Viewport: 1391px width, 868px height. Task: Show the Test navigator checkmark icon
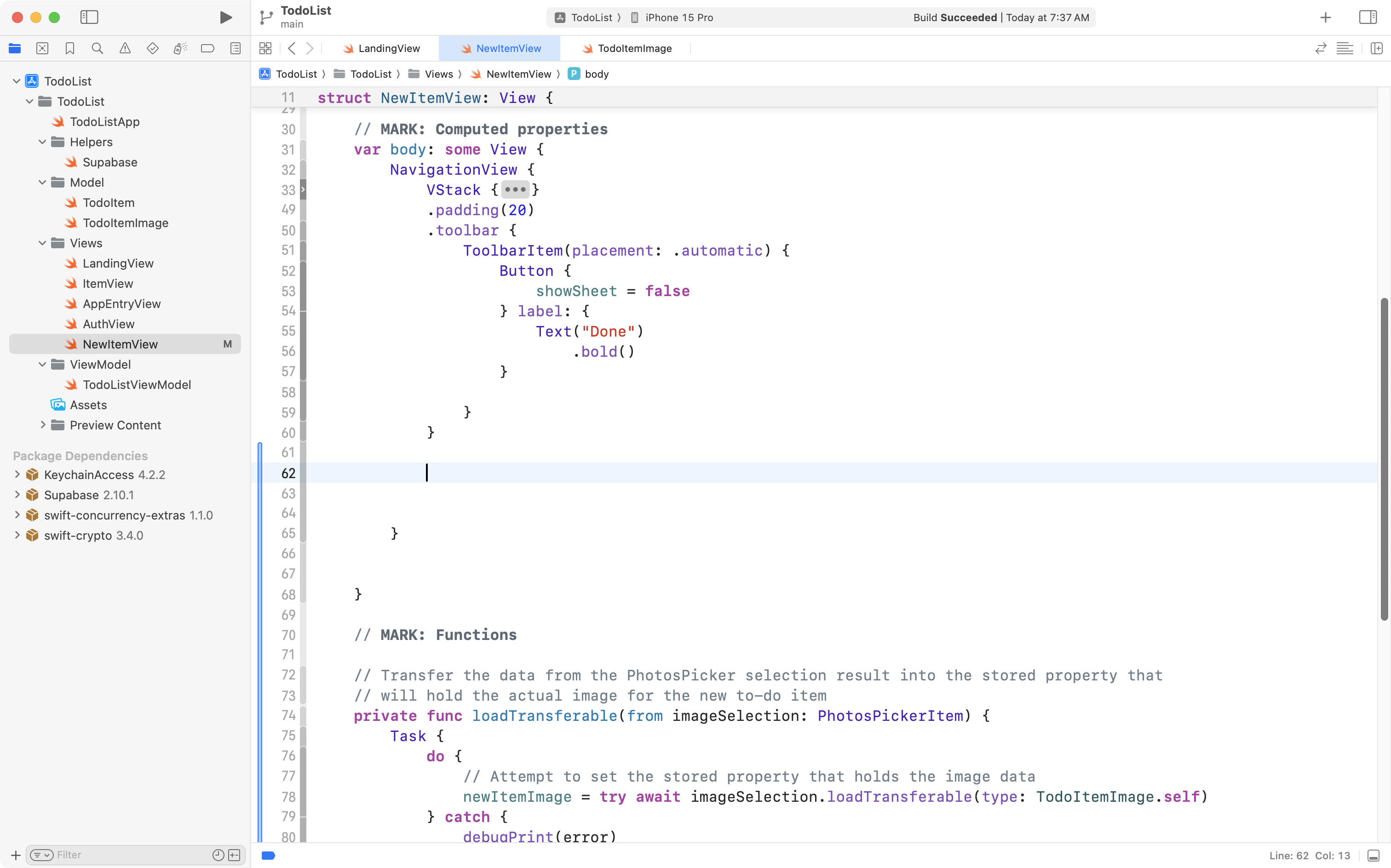pyautogui.click(x=152, y=48)
